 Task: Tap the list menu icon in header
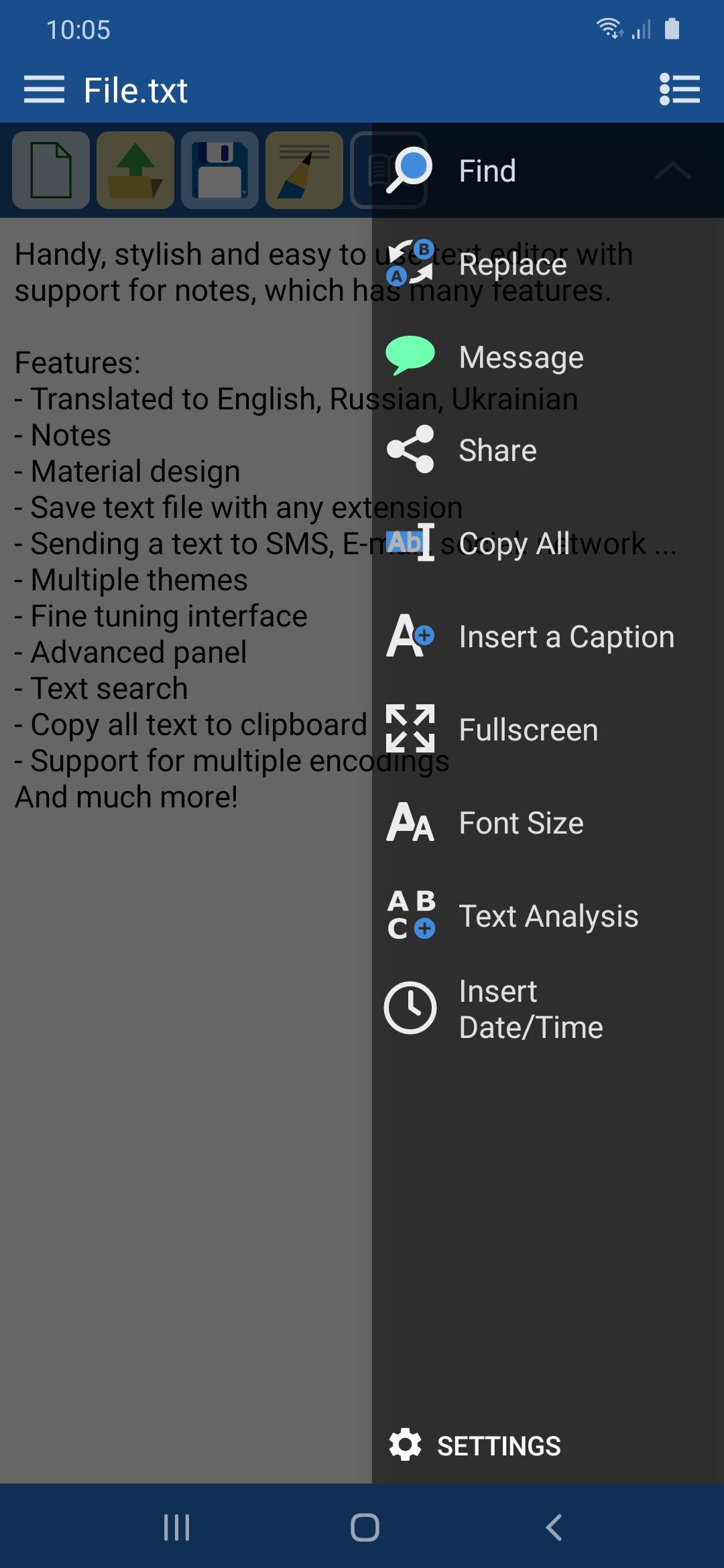point(680,89)
